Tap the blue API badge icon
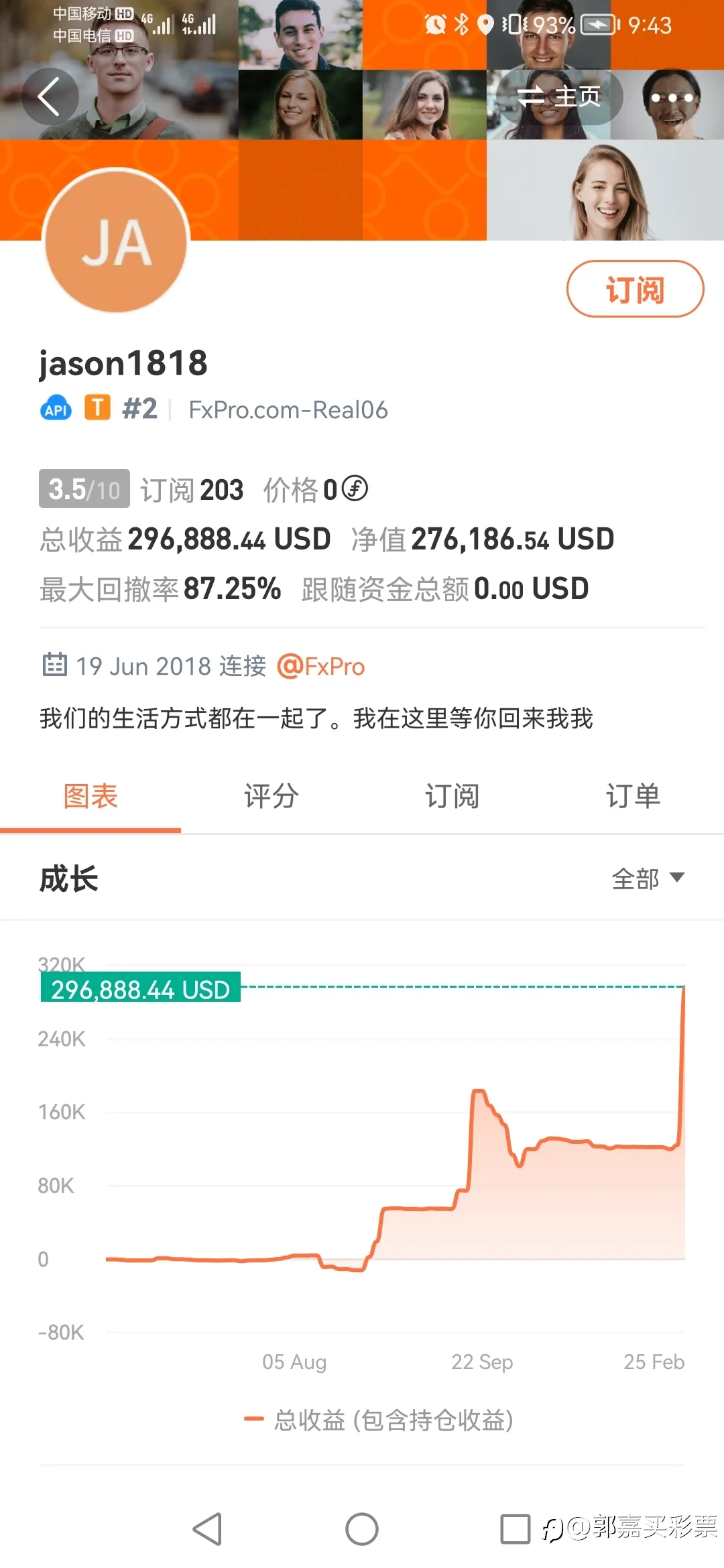This screenshot has height=1568, width=724. pos(56,409)
